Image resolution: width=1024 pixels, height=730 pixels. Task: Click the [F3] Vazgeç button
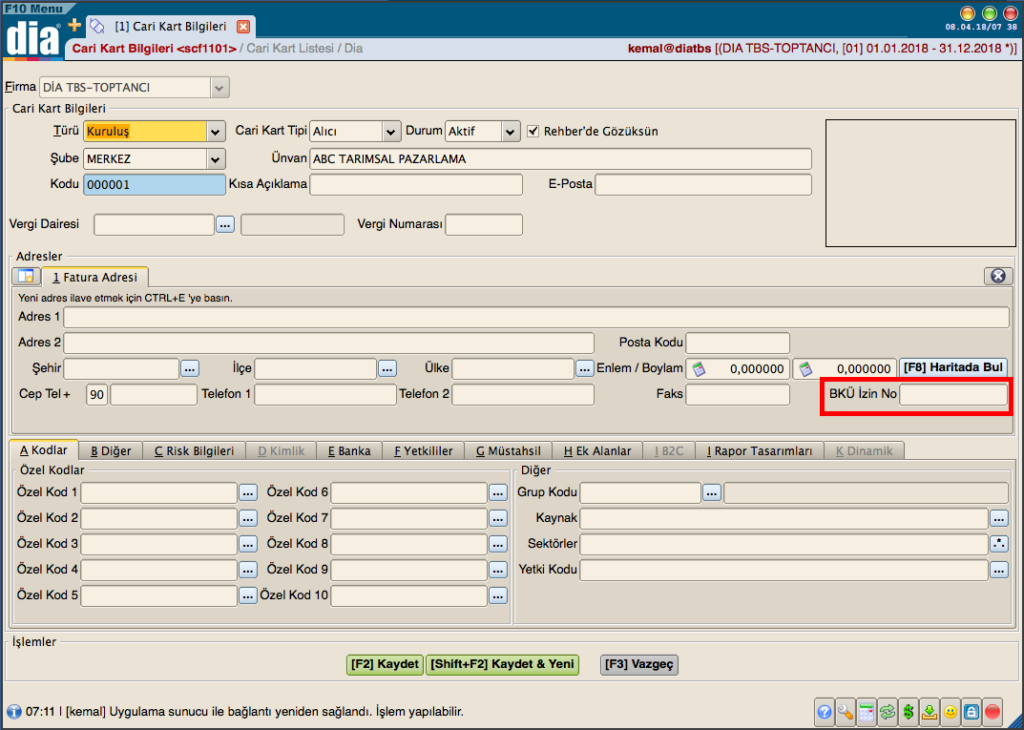coord(639,664)
